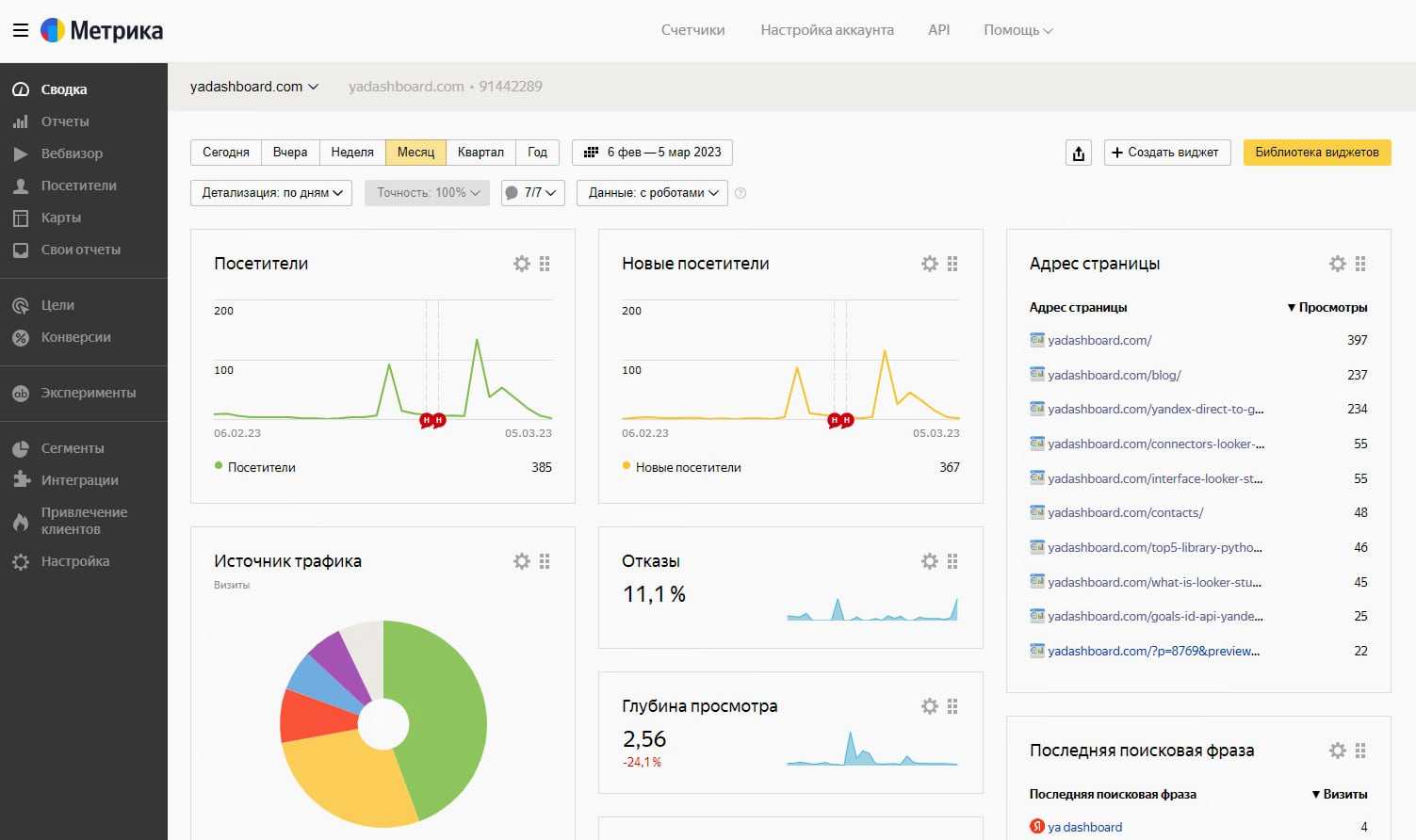Open Вебвизор in the left sidebar

pyautogui.click(x=72, y=153)
